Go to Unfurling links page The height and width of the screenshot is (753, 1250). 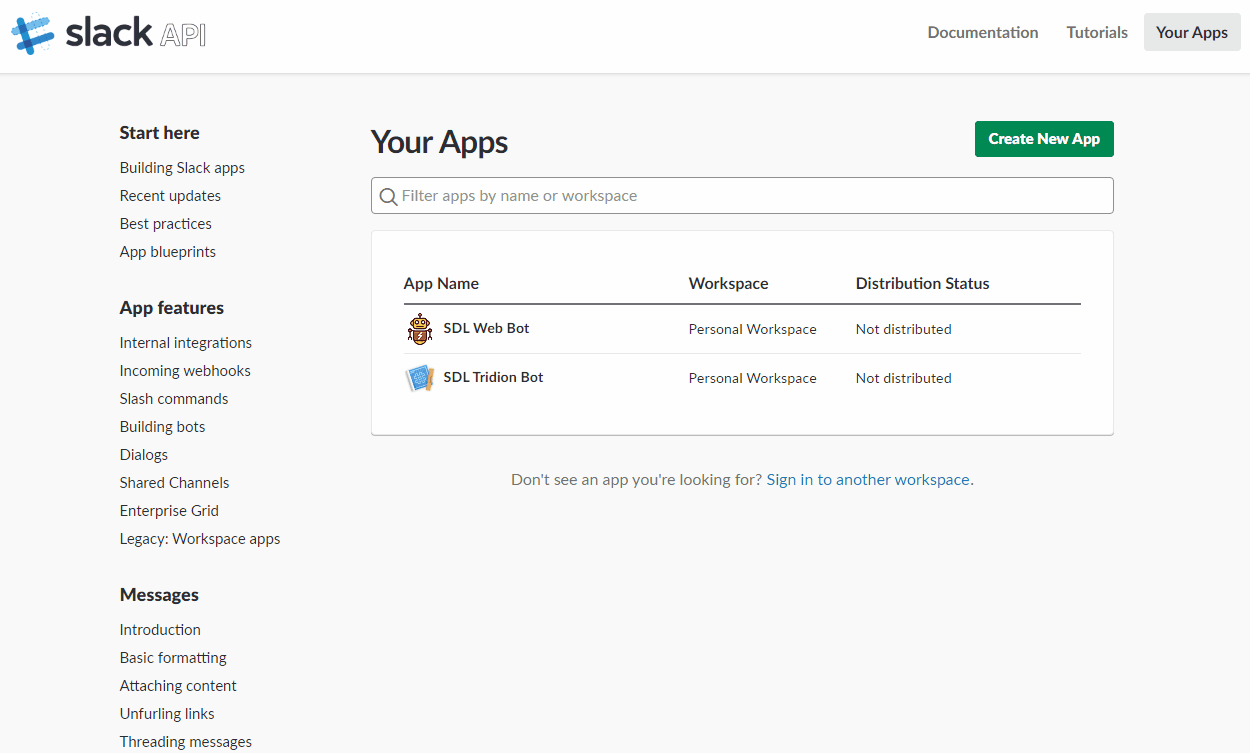pos(167,714)
